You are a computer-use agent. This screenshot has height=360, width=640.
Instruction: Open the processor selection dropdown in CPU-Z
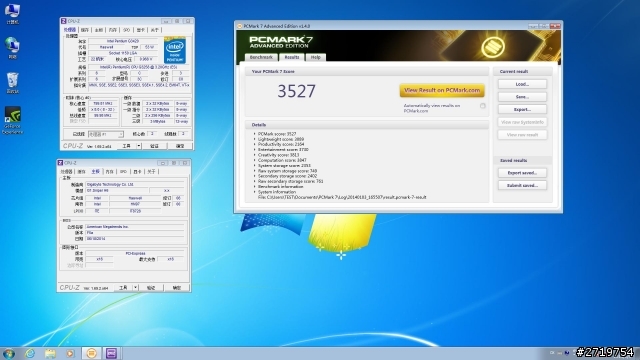[x=106, y=134]
